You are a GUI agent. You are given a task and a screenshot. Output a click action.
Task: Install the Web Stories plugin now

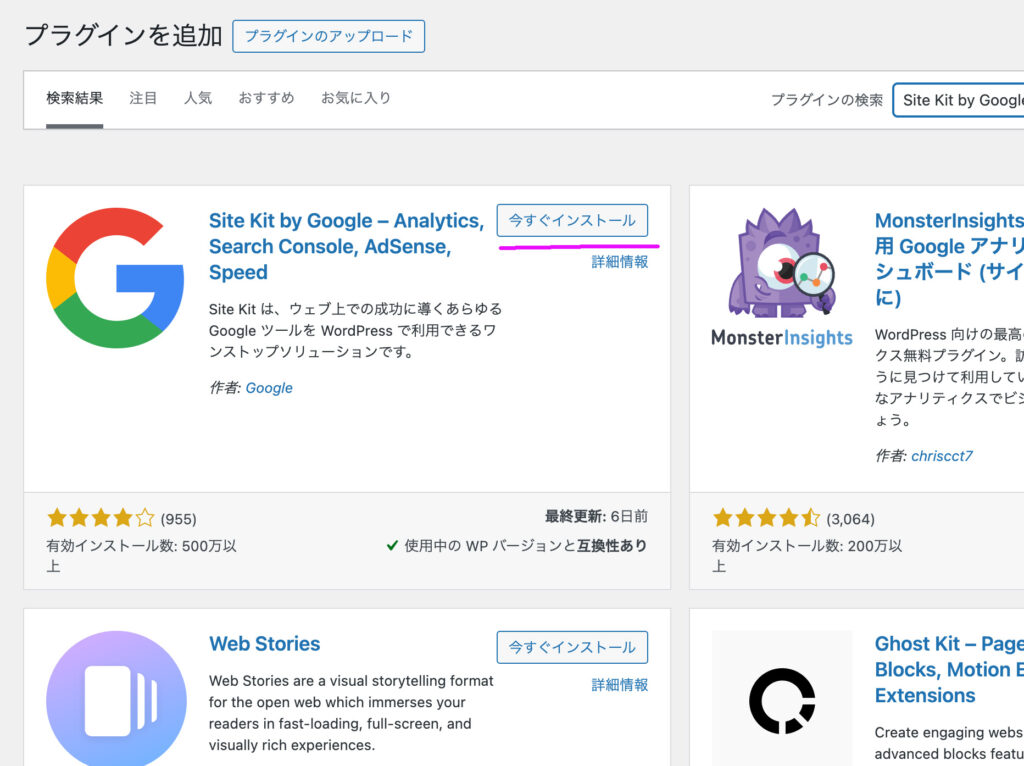[572, 647]
